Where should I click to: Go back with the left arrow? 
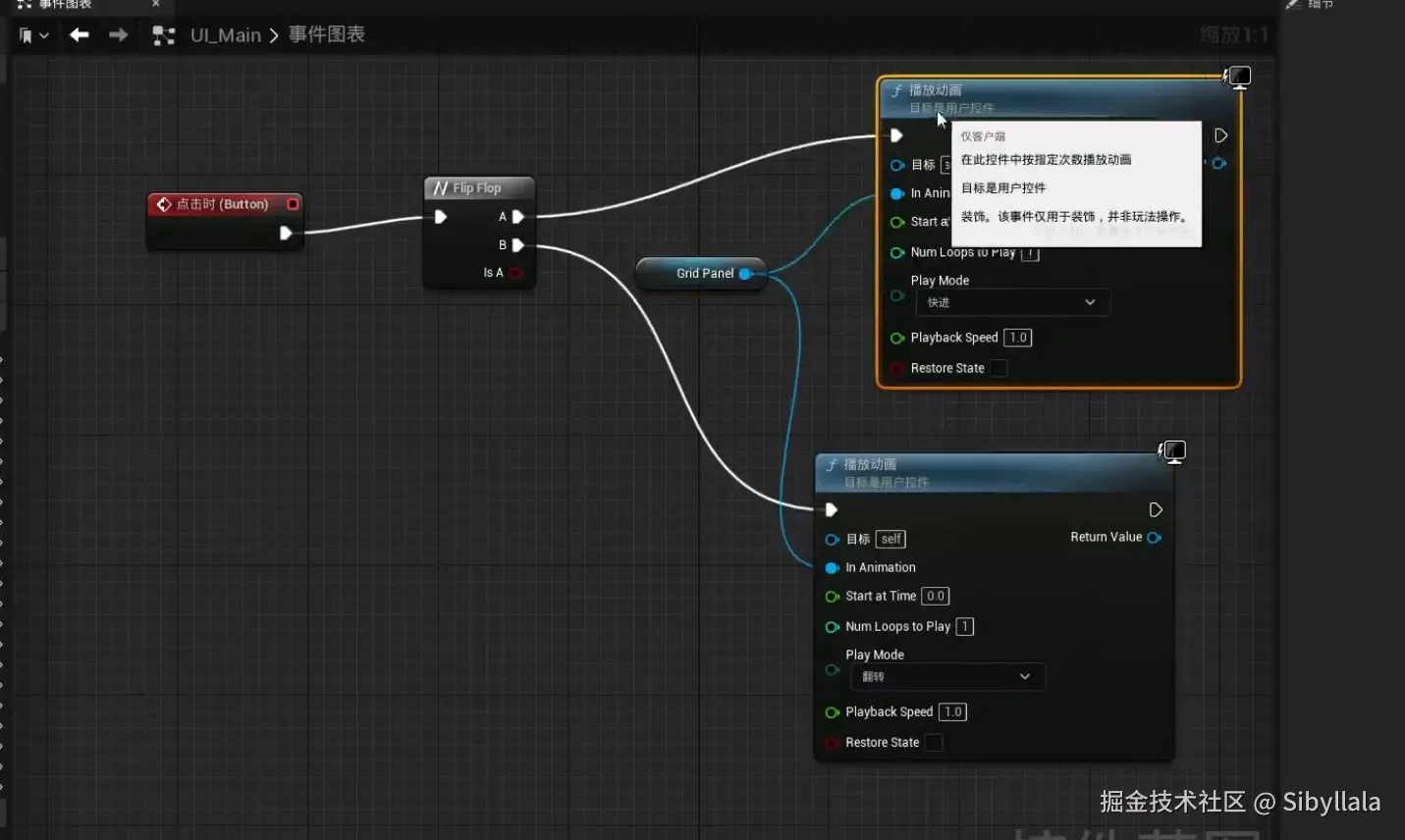80,35
